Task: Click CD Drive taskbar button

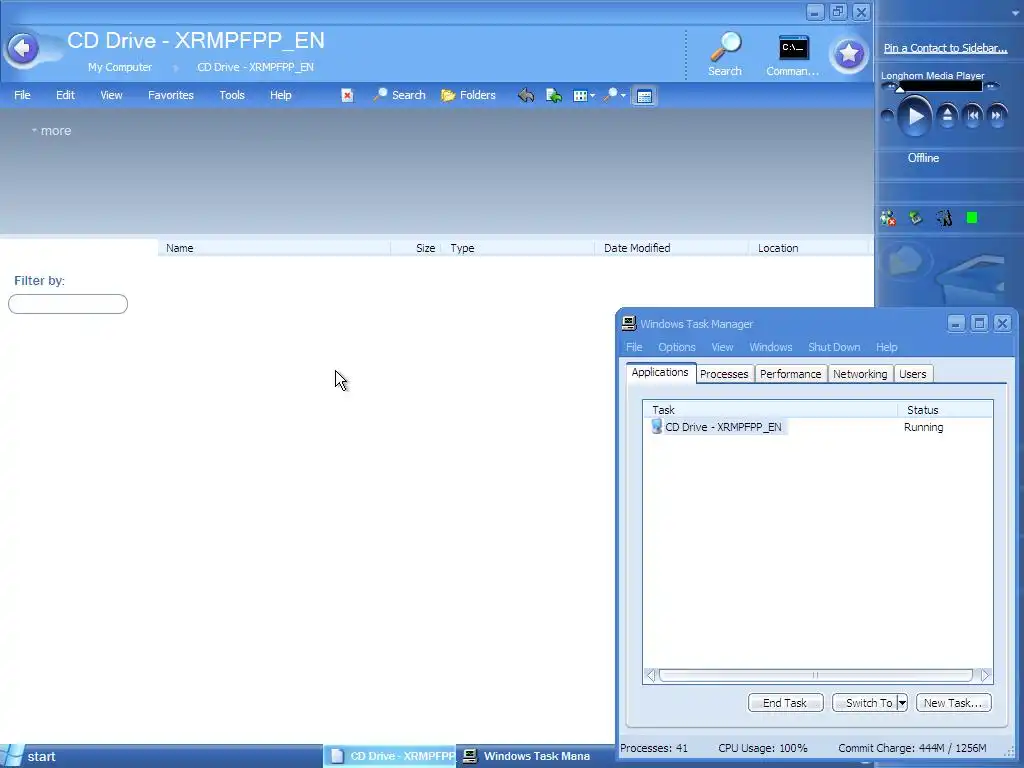Action: (390, 756)
